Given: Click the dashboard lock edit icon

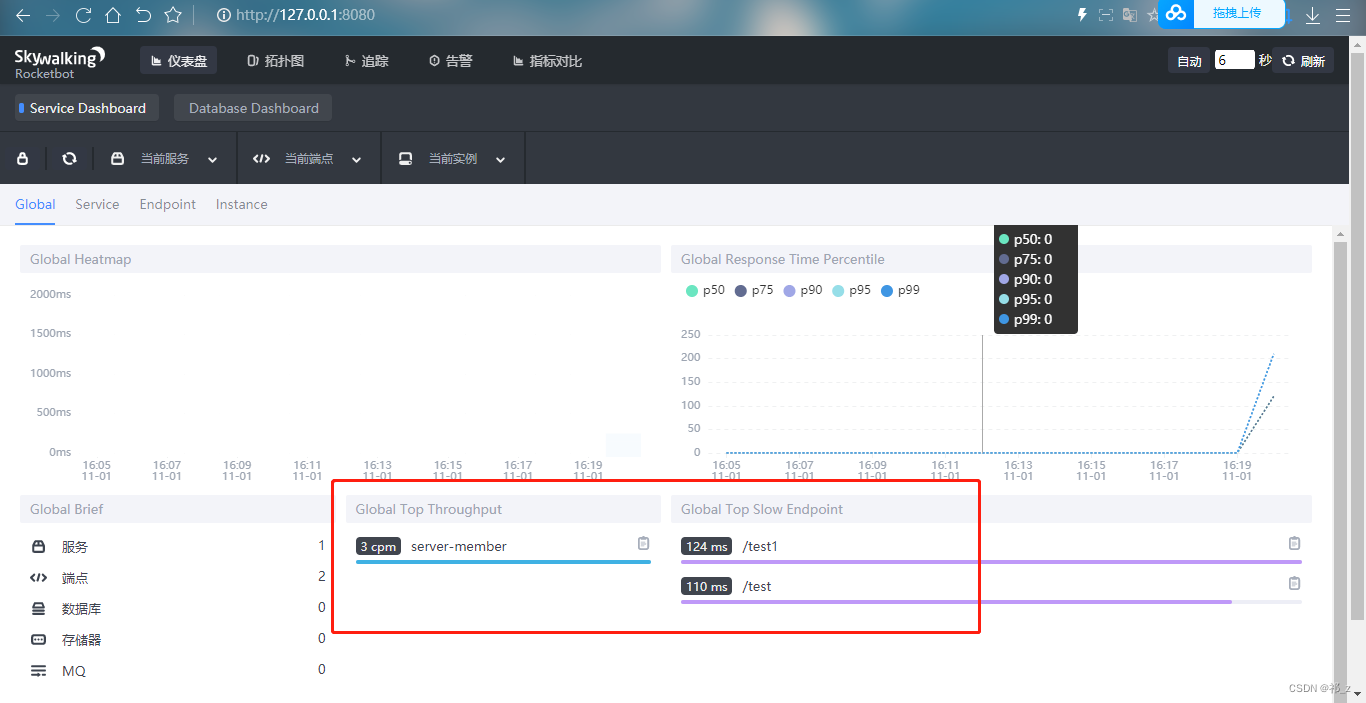Looking at the screenshot, I should [23, 159].
